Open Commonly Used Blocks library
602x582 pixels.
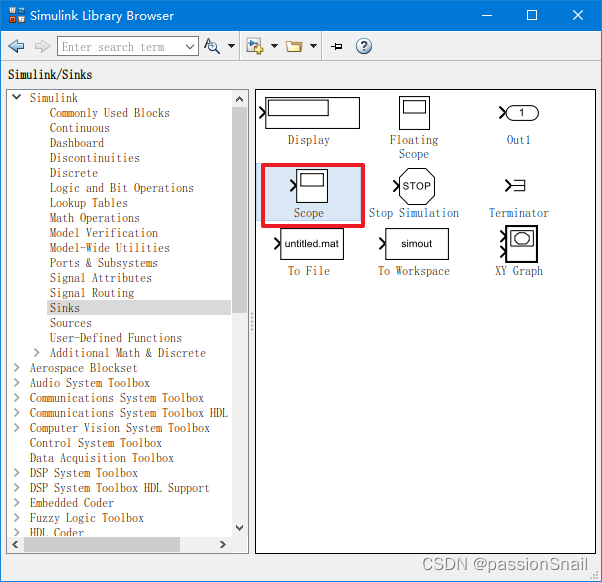pos(109,113)
